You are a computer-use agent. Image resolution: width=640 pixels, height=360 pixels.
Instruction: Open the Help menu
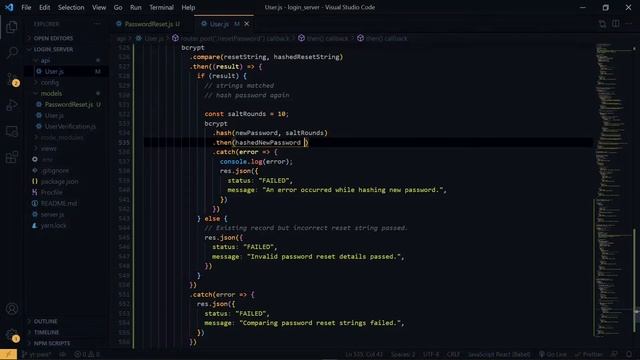pyautogui.click(x=188, y=7)
